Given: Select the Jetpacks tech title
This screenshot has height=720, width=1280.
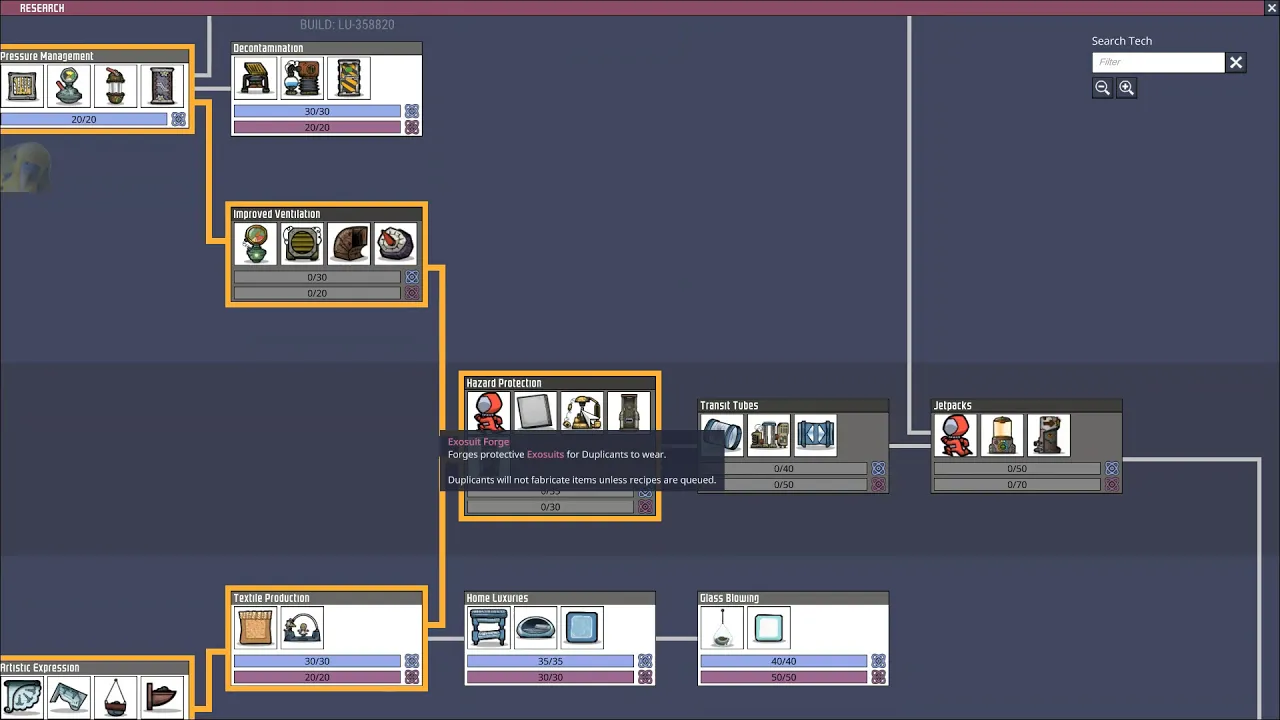Looking at the screenshot, I should point(953,405).
